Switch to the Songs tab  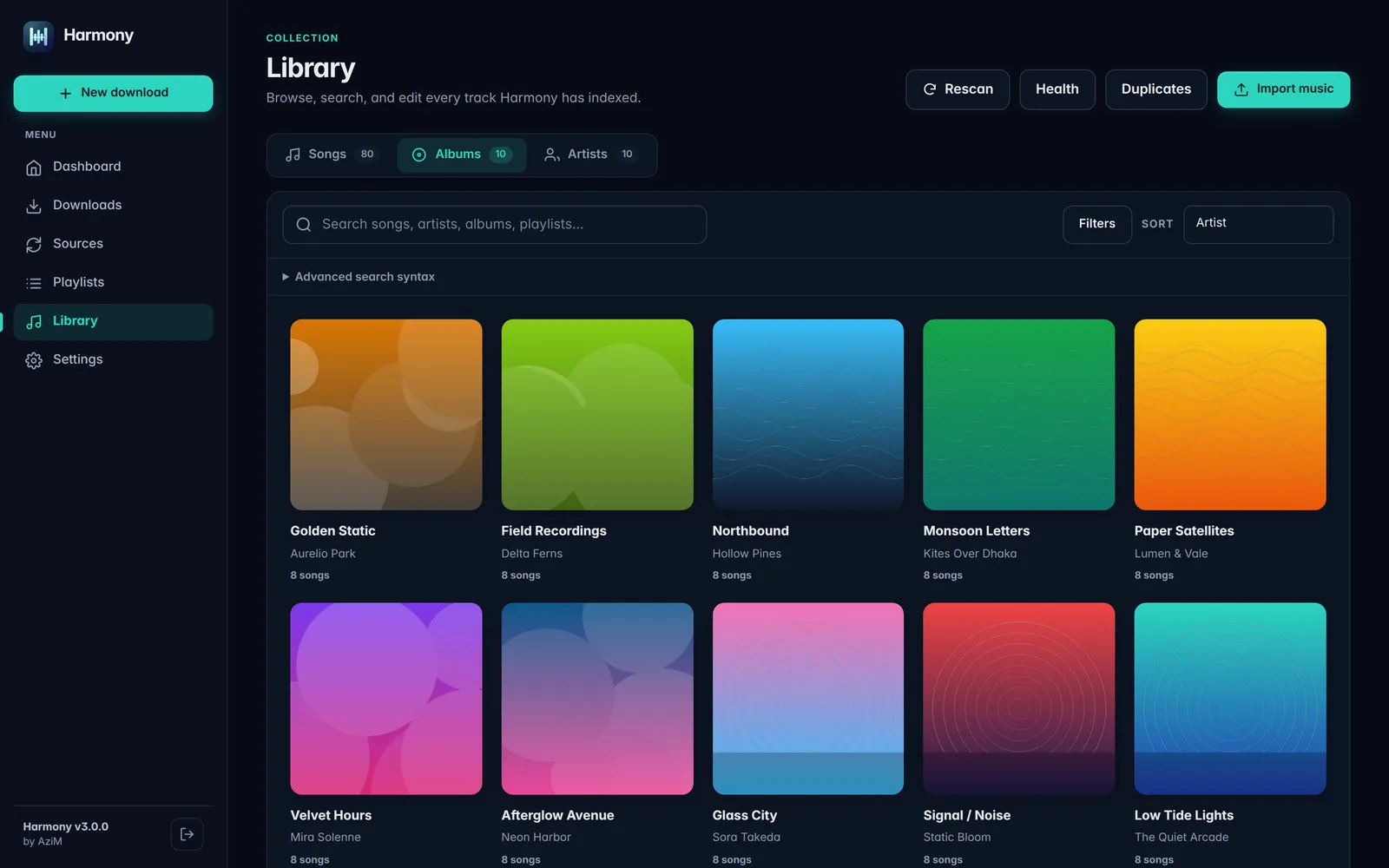330,155
